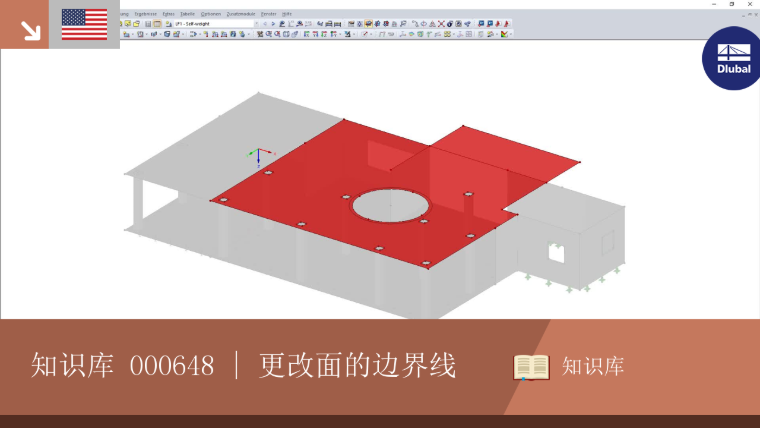The image size is (760, 428).
Task: Open the Optionen menu
Action: click(211, 14)
